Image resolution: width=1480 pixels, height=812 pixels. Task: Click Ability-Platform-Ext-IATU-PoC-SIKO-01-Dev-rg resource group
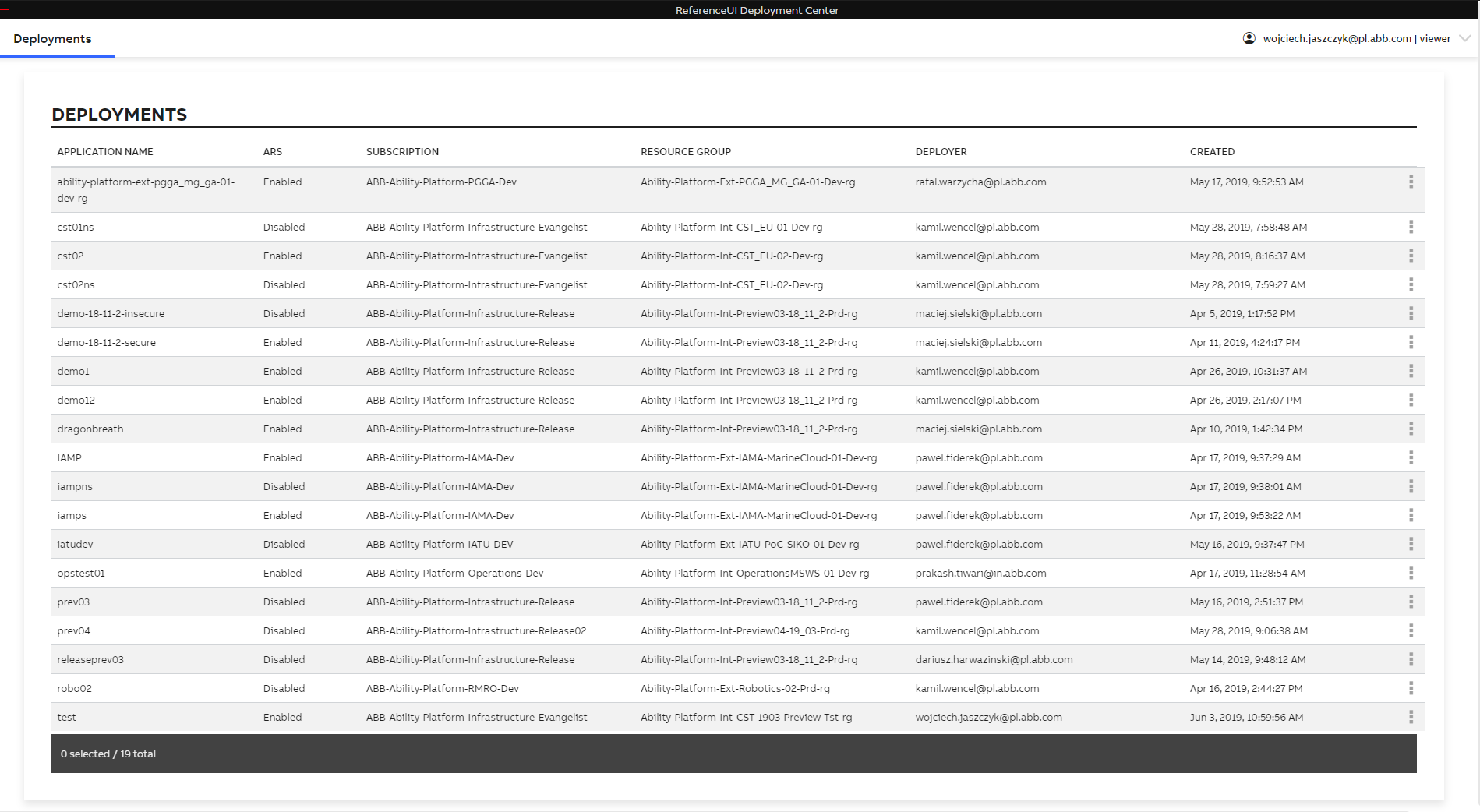pyautogui.click(x=750, y=544)
